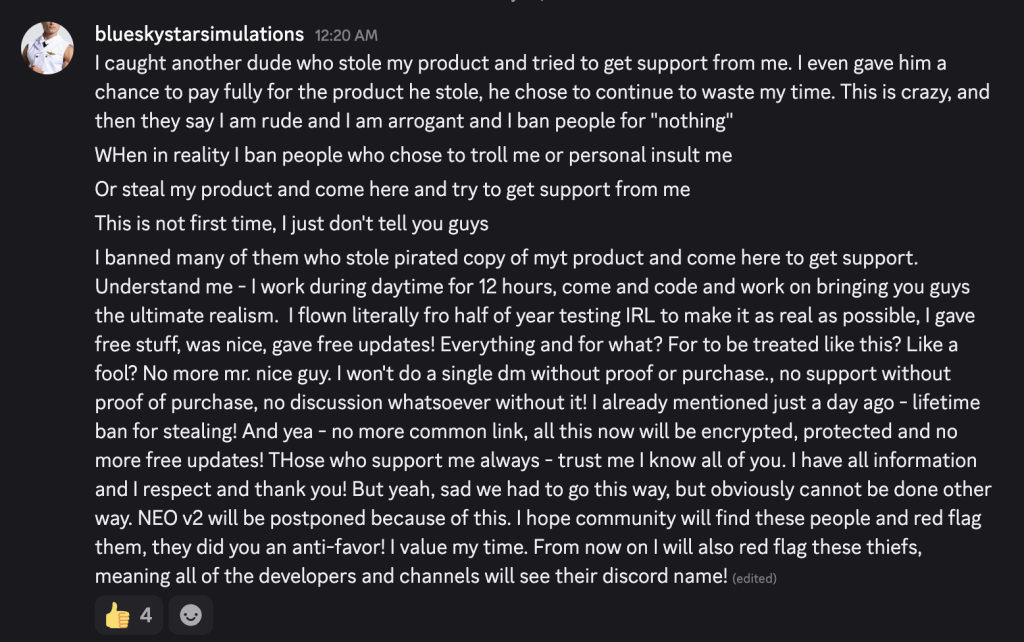The height and width of the screenshot is (642, 1024).
Task: Open the blueskystarsimulations username profile
Action: click(199, 36)
